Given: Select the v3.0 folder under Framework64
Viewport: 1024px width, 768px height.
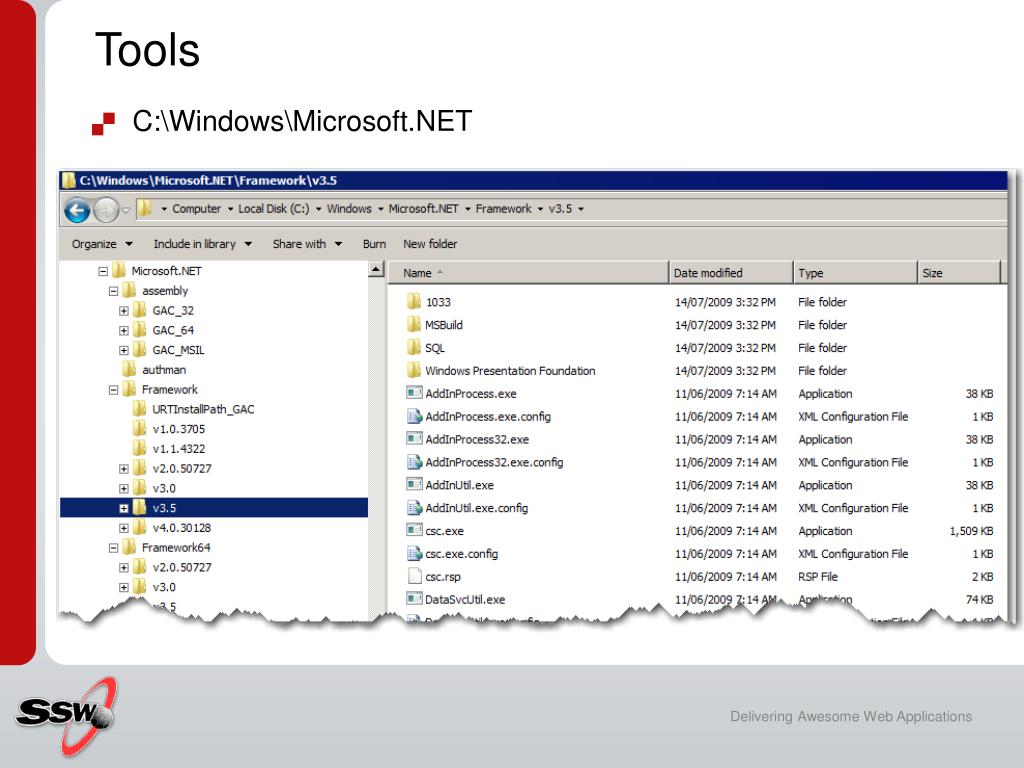Looking at the screenshot, I should tap(164, 586).
